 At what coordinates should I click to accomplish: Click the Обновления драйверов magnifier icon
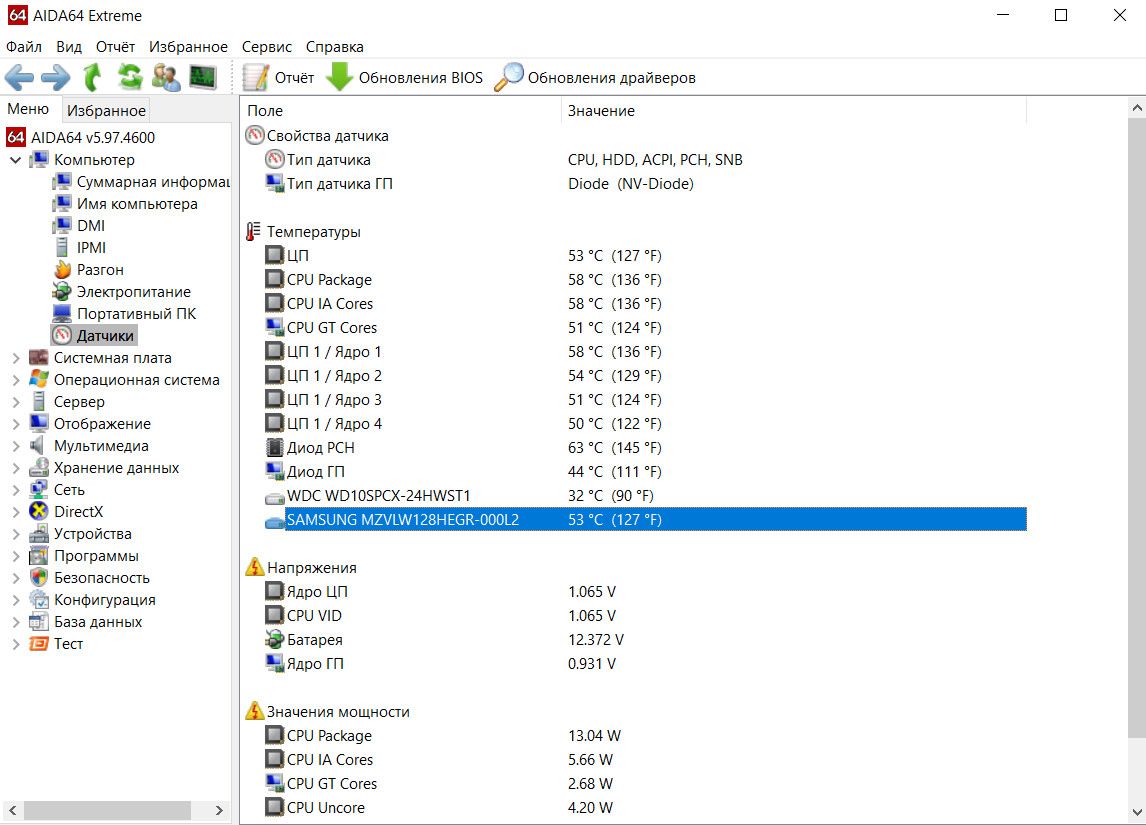click(x=509, y=77)
